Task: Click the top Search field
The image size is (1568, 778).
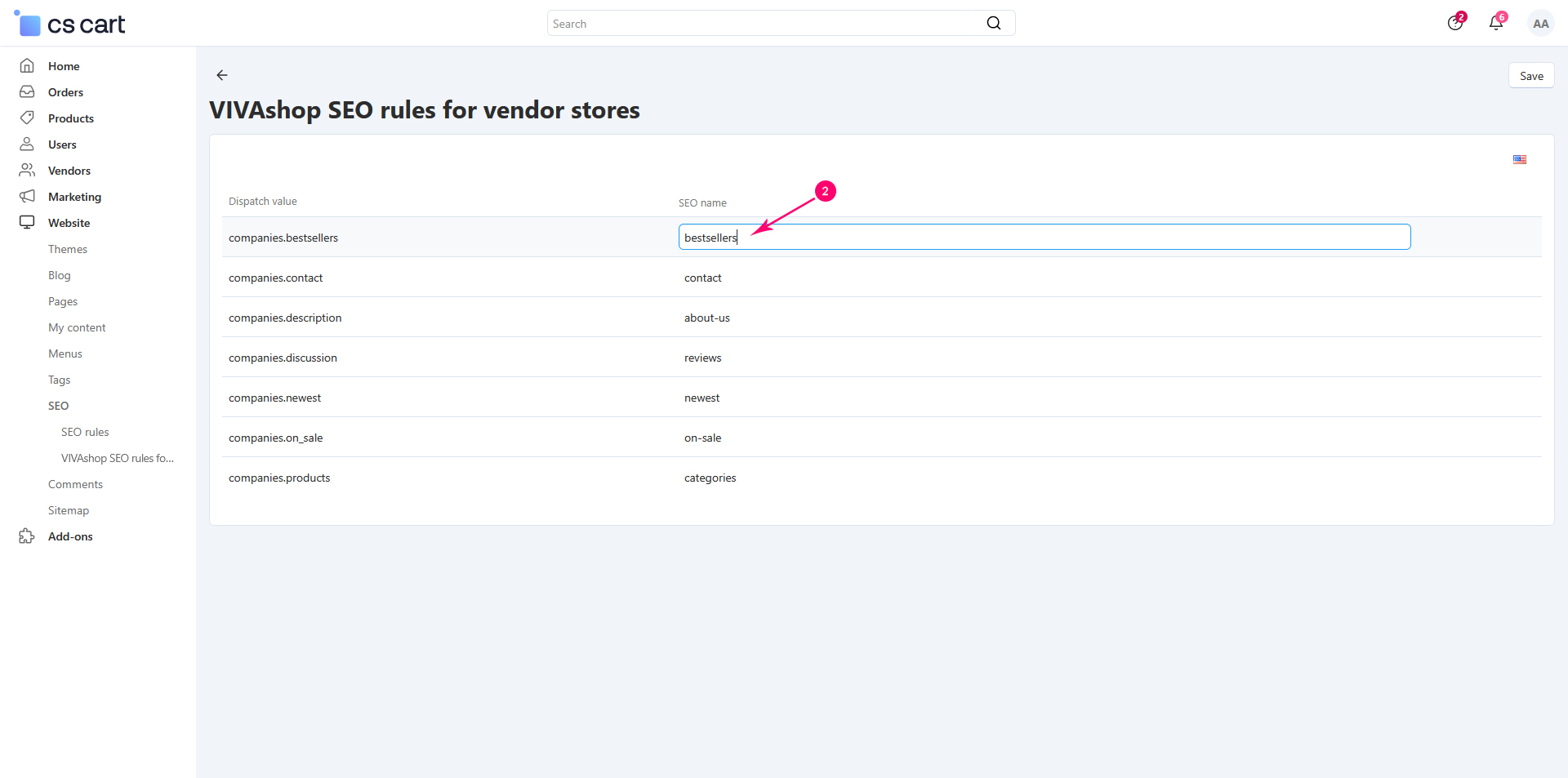Action: point(766,24)
